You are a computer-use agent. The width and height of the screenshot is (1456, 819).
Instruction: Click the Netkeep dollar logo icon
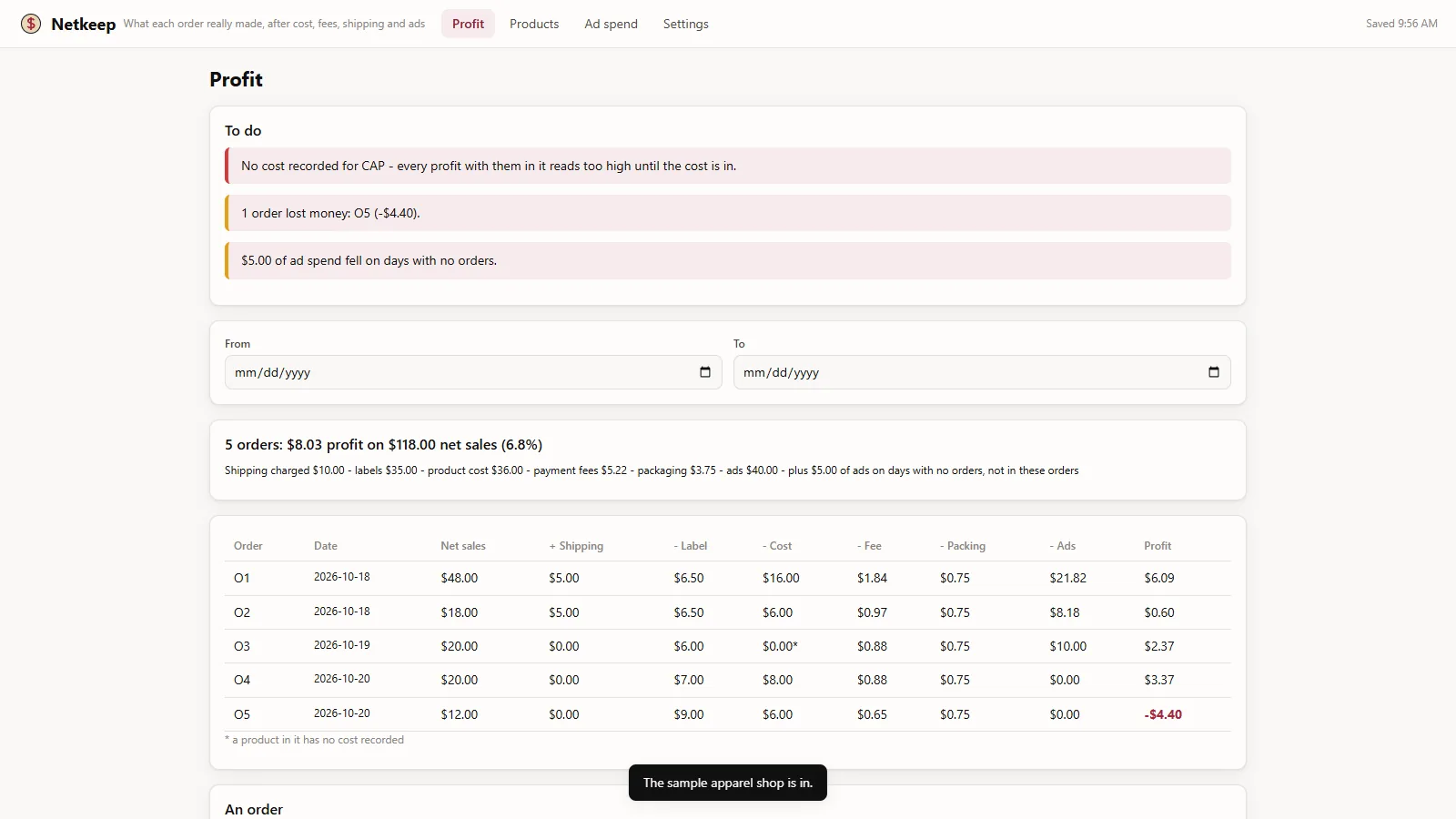31,24
